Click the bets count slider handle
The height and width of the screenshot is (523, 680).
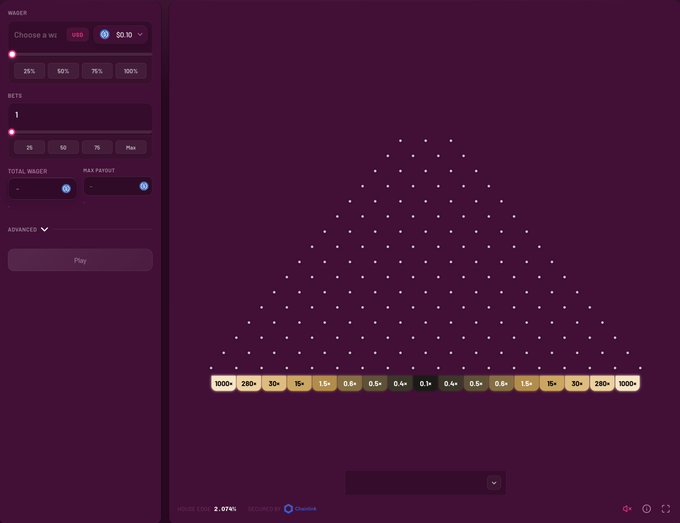tap(12, 132)
